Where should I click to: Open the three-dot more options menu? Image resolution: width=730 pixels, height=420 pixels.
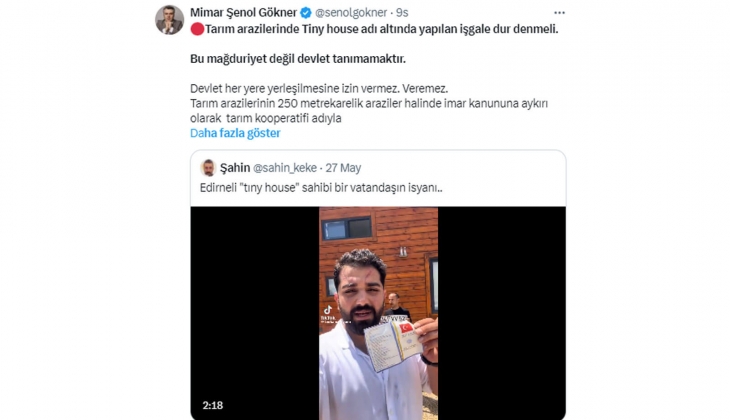coord(559,13)
